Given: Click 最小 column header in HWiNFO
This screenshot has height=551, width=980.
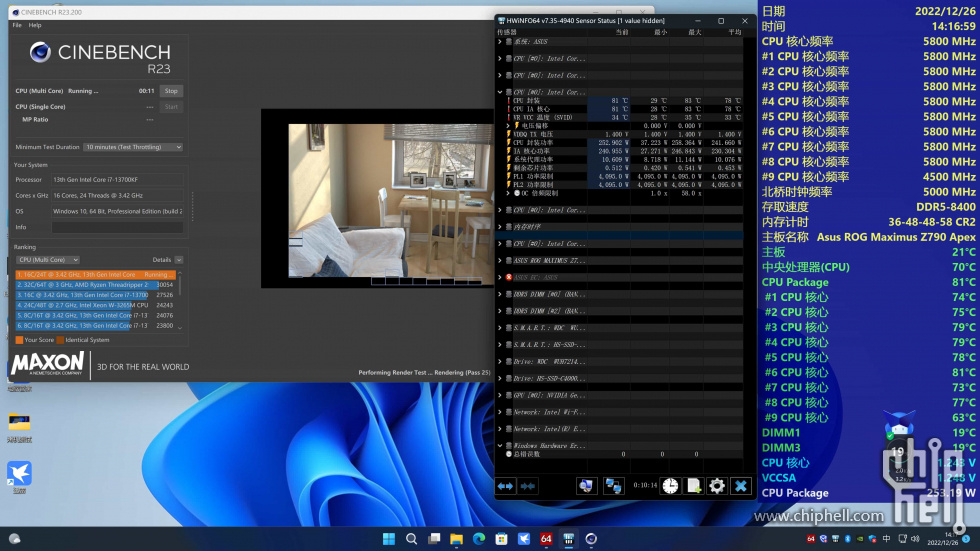Looking at the screenshot, I should click(x=661, y=32).
